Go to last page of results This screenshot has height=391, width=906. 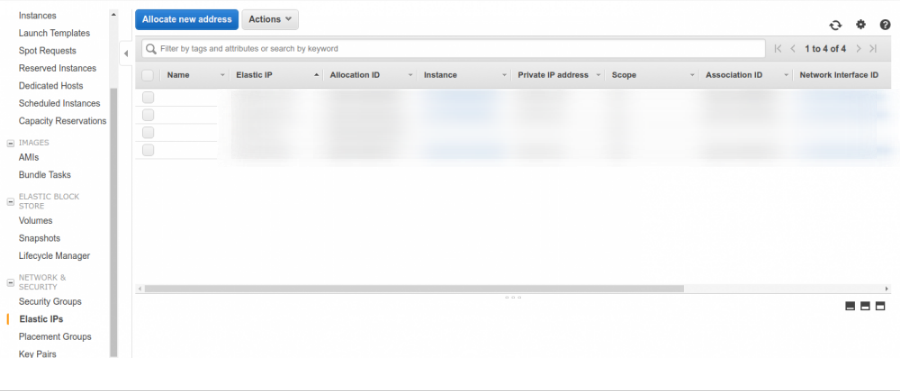pos(873,49)
